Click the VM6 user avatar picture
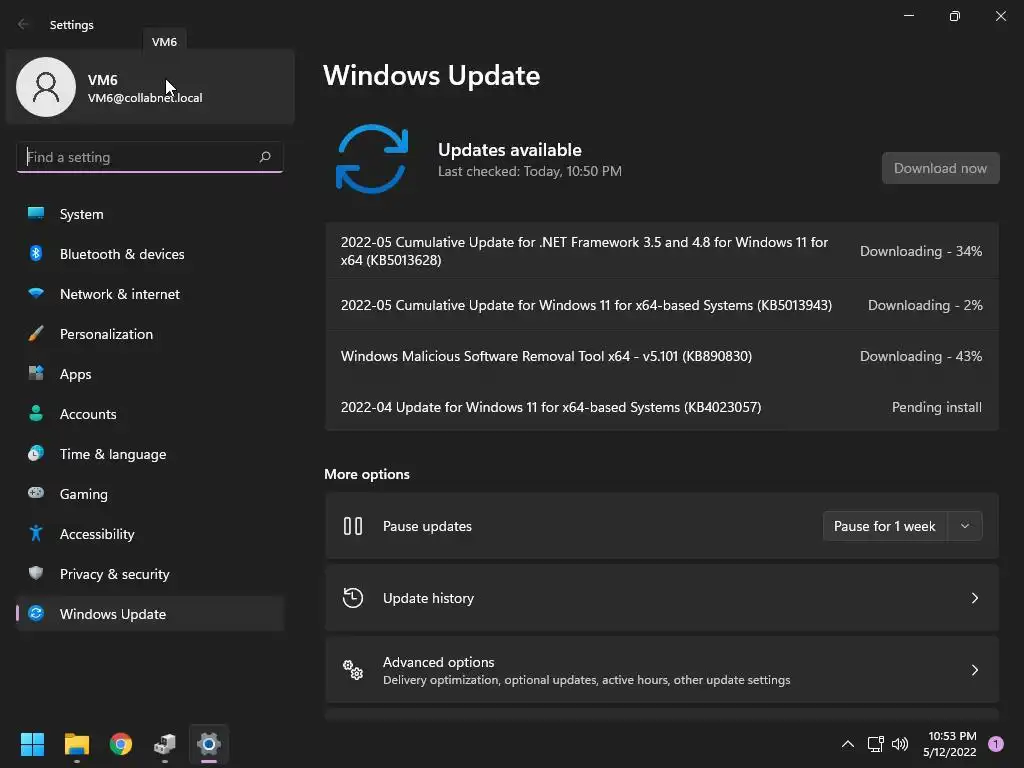1024x768 pixels. point(46,87)
